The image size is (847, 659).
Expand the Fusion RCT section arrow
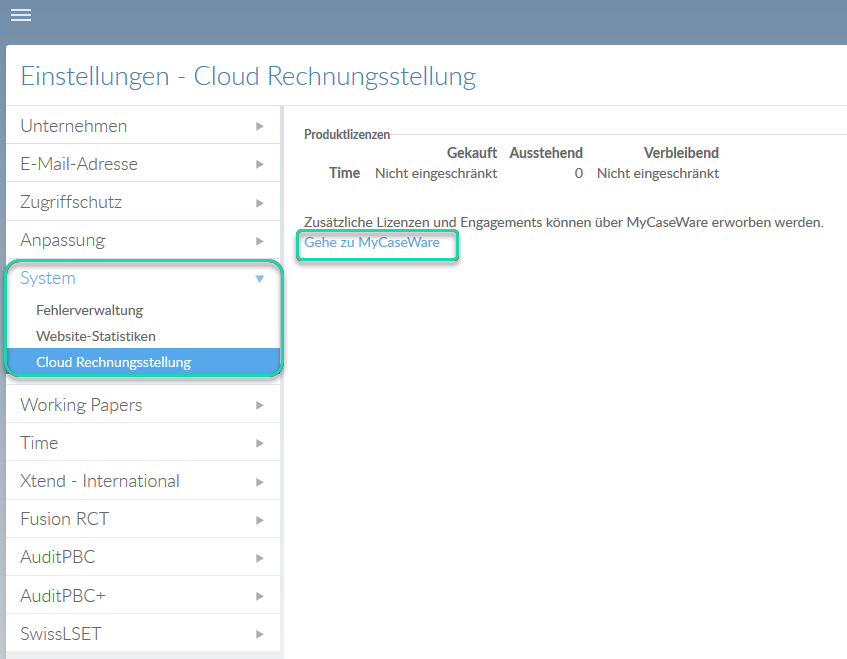tap(260, 520)
